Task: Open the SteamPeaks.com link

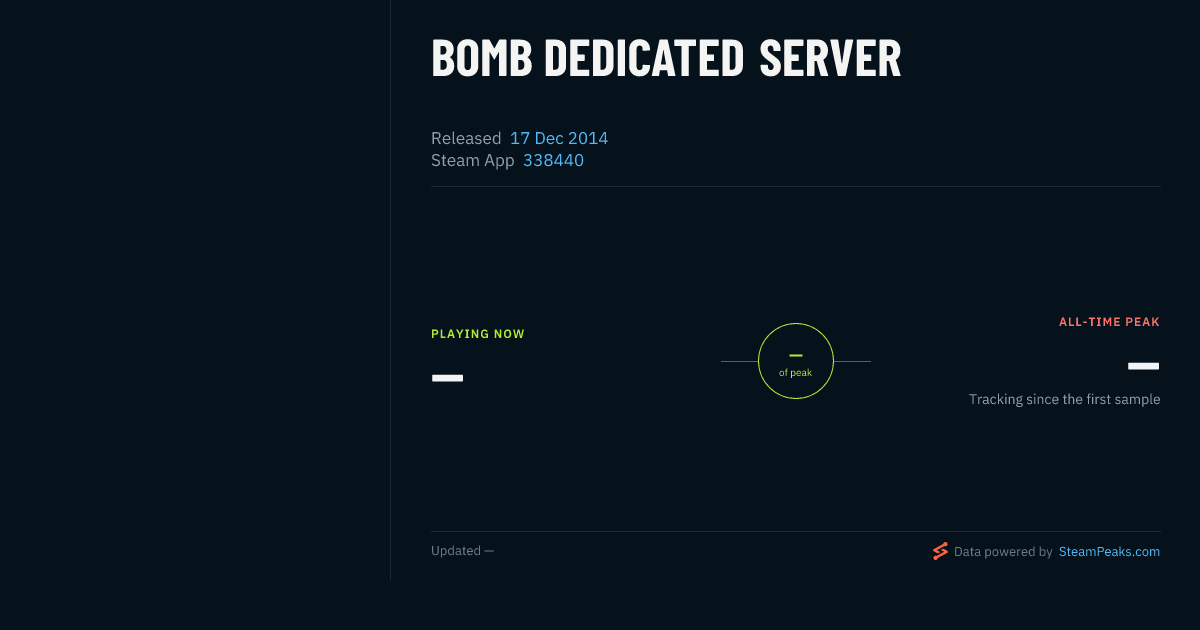Action: 1109,551
